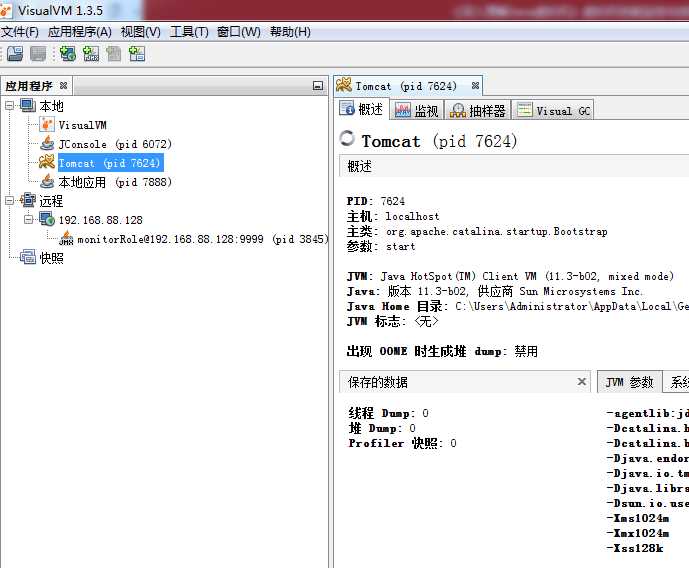Select the 192.168.88.128 host node
This screenshot has width=689, height=568.
[101, 220]
